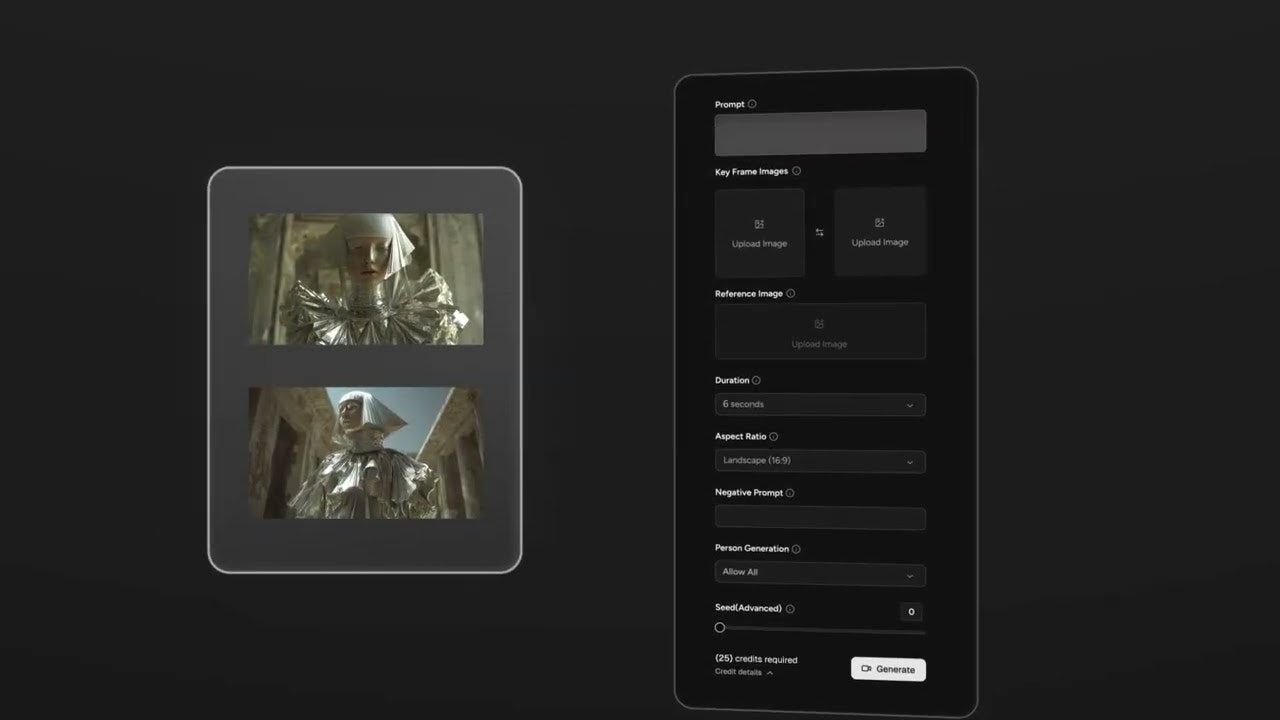The height and width of the screenshot is (720, 1280).
Task: Click the Person Generation info icon
Action: [797, 549]
